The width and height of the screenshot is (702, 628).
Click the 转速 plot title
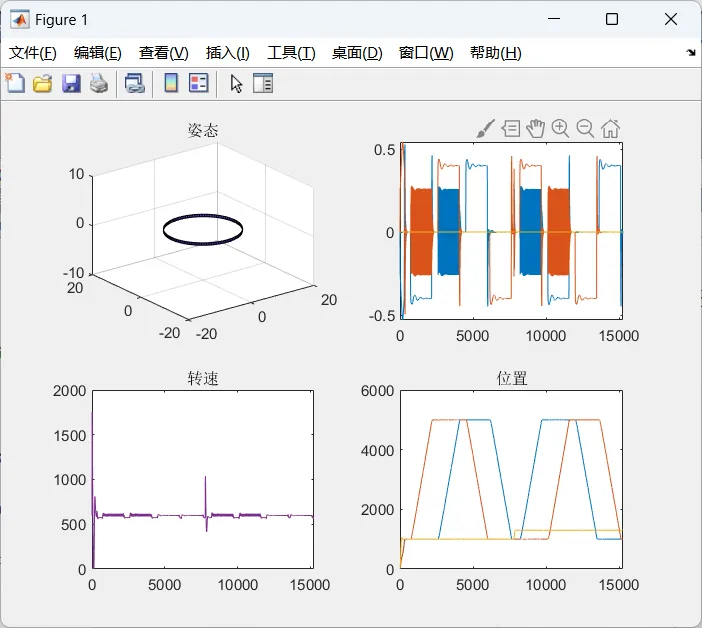(203, 379)
